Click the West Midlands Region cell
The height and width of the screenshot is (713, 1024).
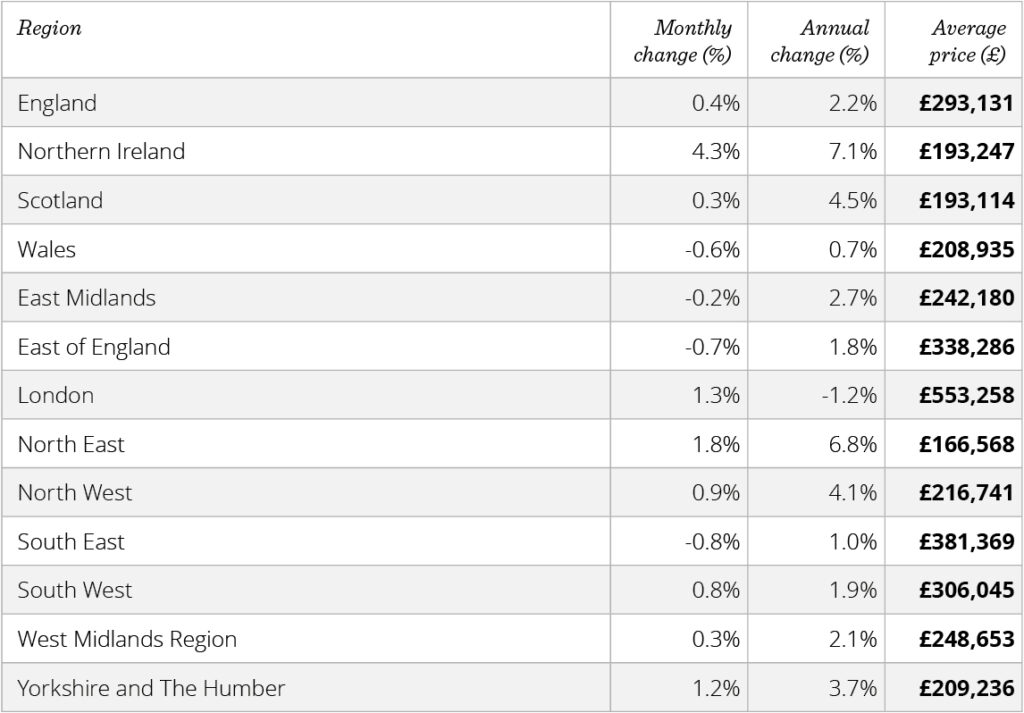click(127, 640)
